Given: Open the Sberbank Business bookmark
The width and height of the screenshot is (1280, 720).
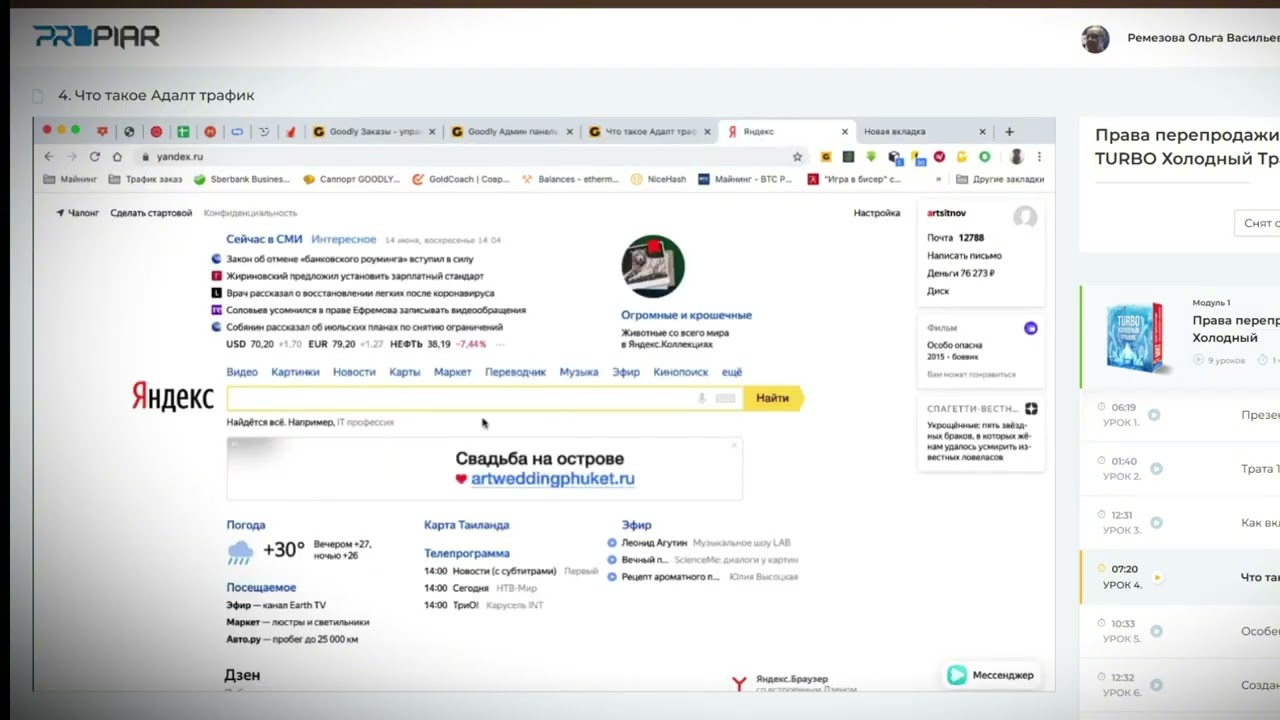Looking at the screenshot, I should click(241, 179).
